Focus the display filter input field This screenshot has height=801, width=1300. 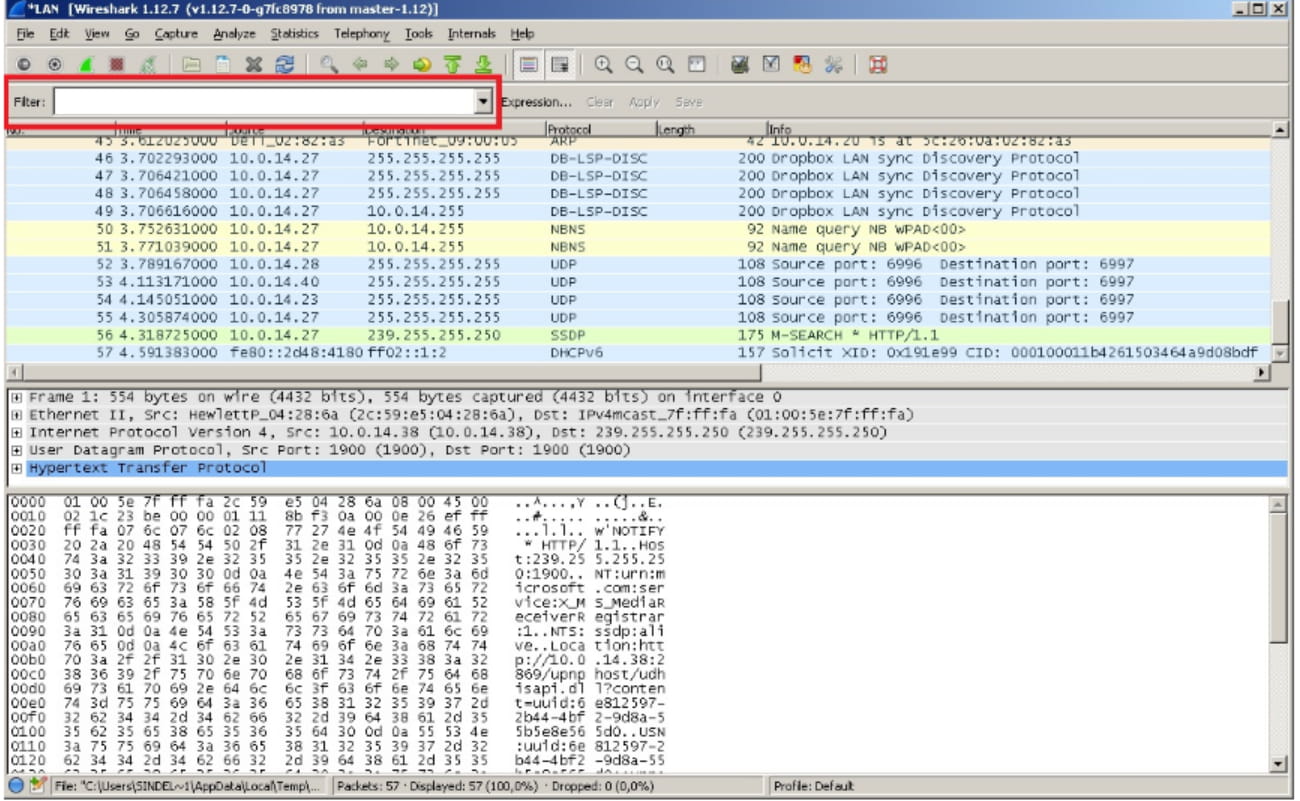(264, 102)
